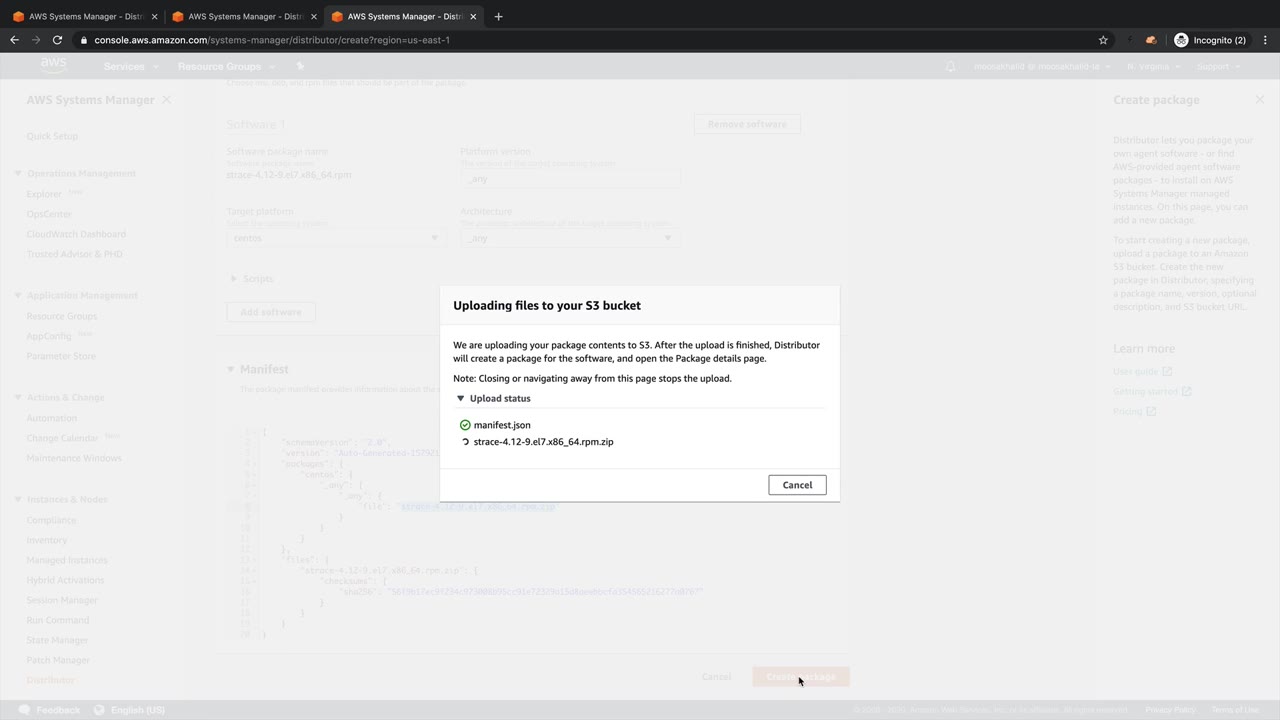The height and width of the screenshot is (720, 1280).
Task: Collapse the Manifest section
Action: 231,369
